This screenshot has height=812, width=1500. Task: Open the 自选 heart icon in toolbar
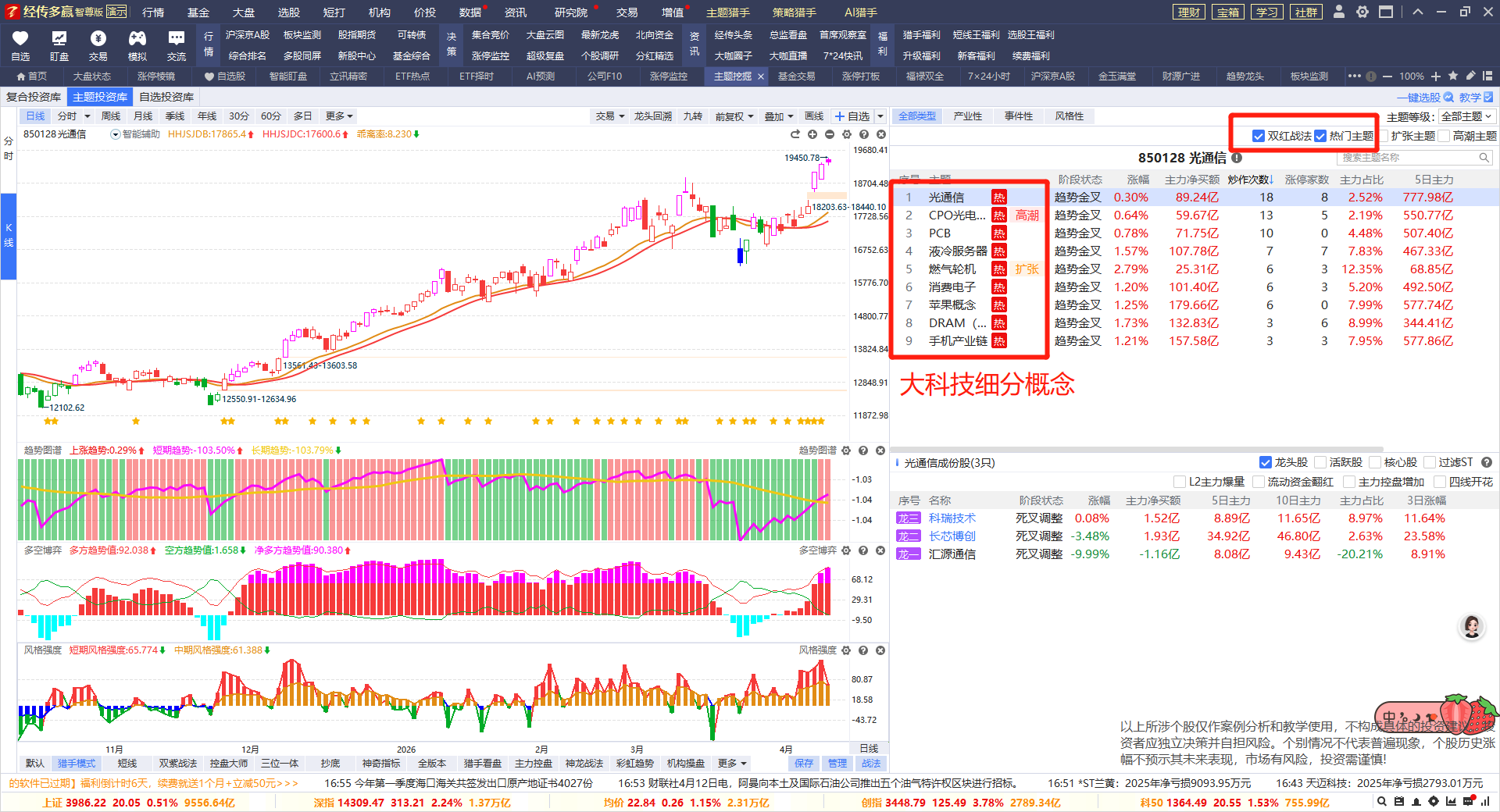click(20, 39)
